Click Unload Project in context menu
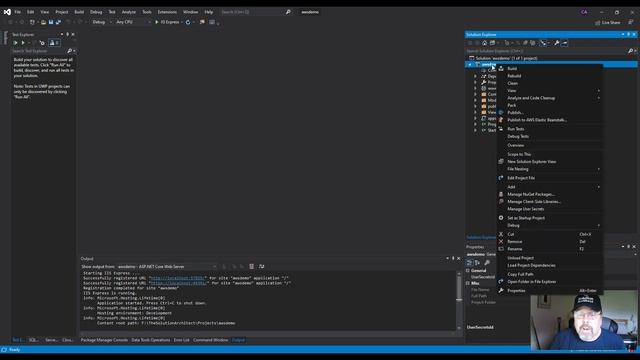 point(549,258)
